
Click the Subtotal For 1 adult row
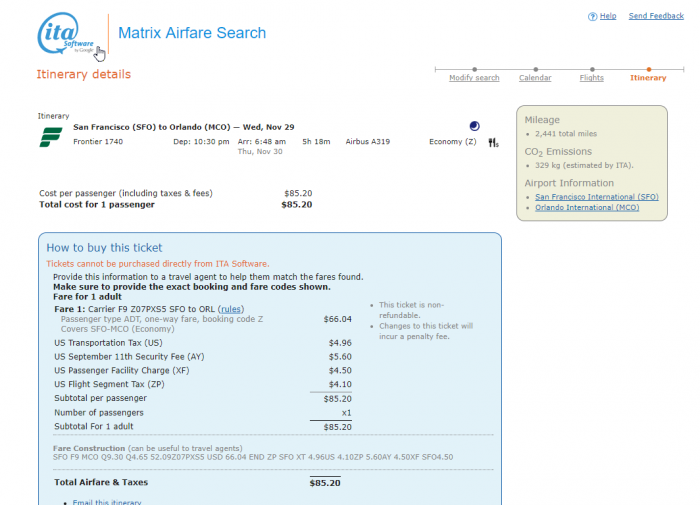coord(203,426)
